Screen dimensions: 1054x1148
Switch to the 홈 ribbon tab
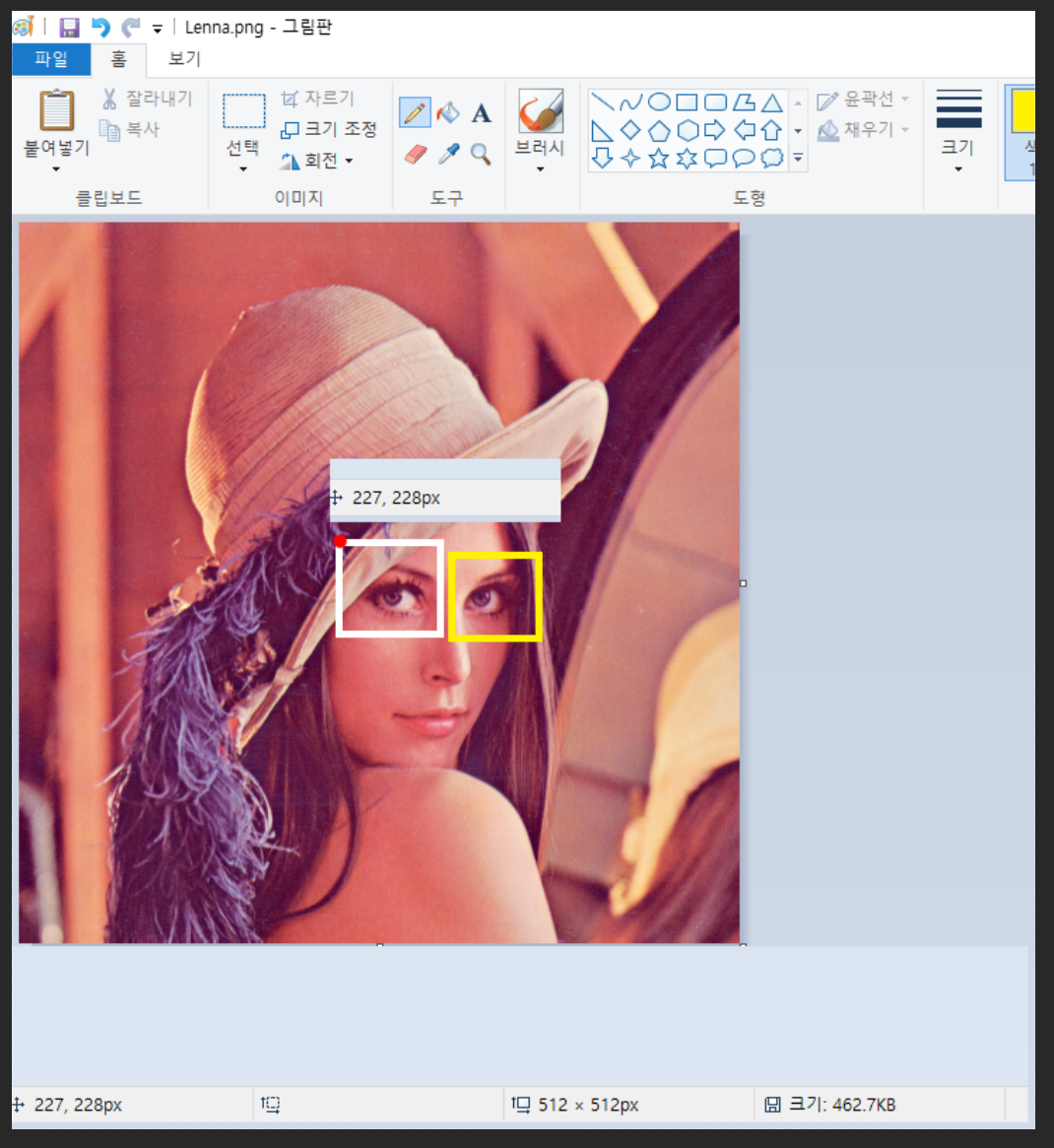(x=118, y=59)
